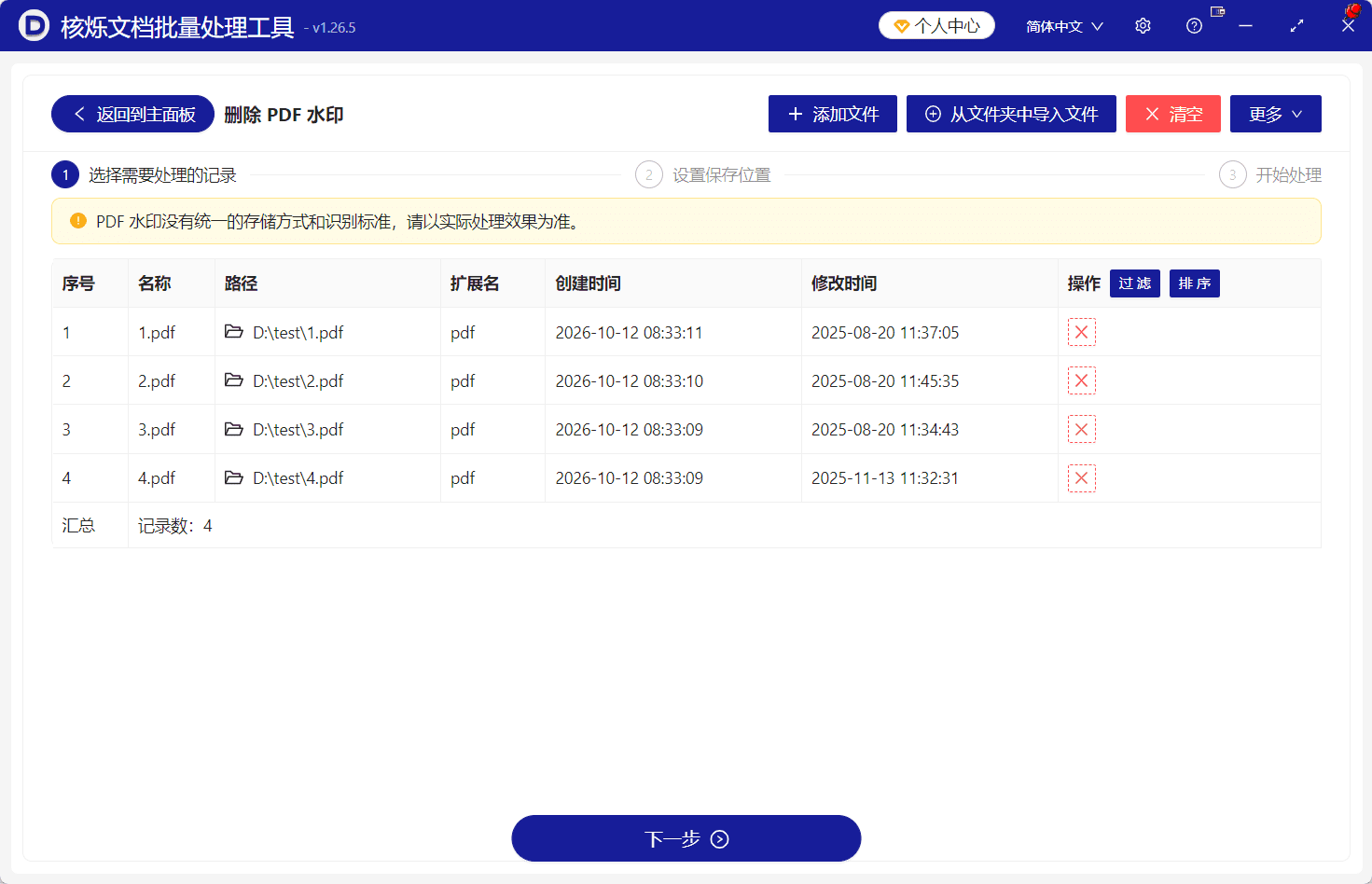The image size is (1372, 884).
Task: Go to step 3 开始处理
Action: click(x=1270, y=174)
